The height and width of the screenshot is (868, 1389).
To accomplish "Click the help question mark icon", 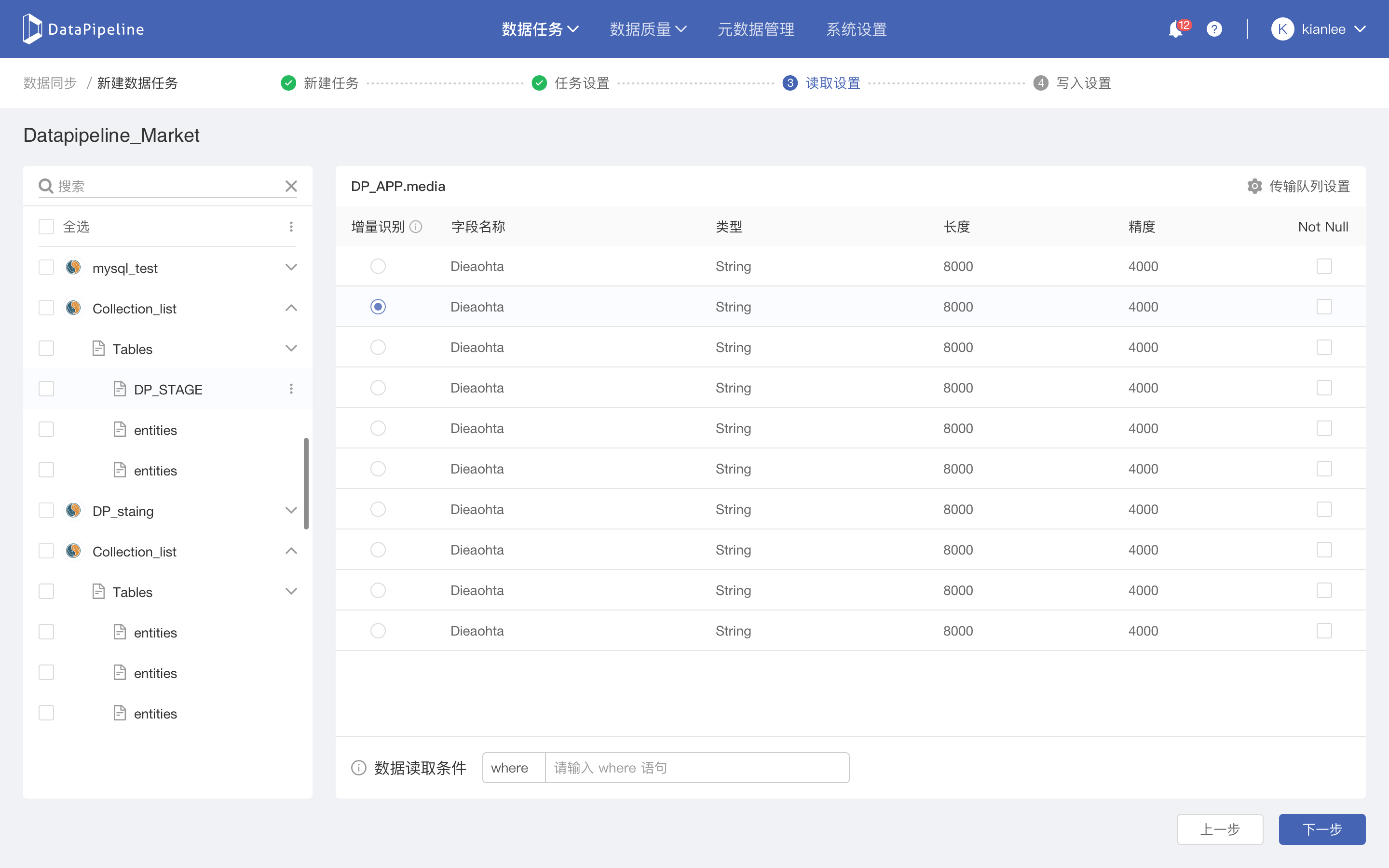I will coord(1214,29).
